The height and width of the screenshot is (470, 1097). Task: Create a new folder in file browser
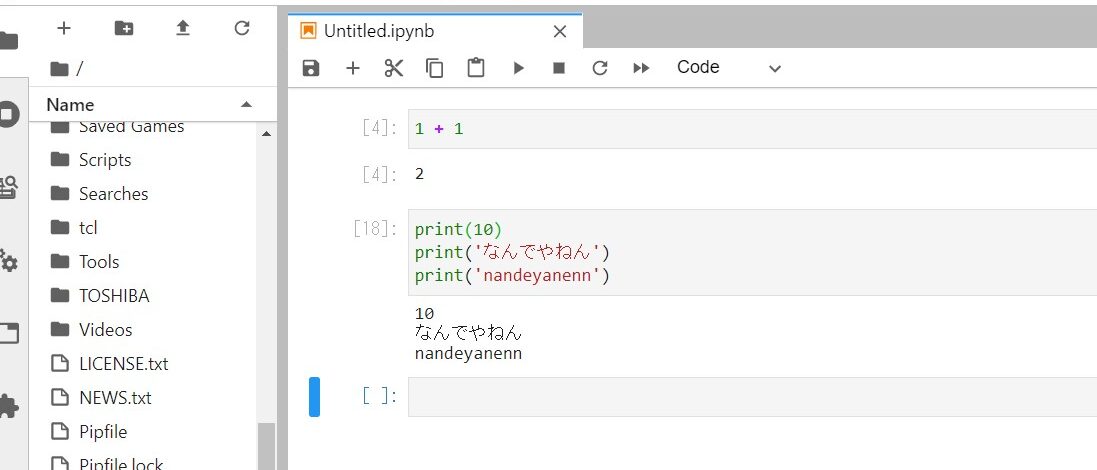point(123,28)
